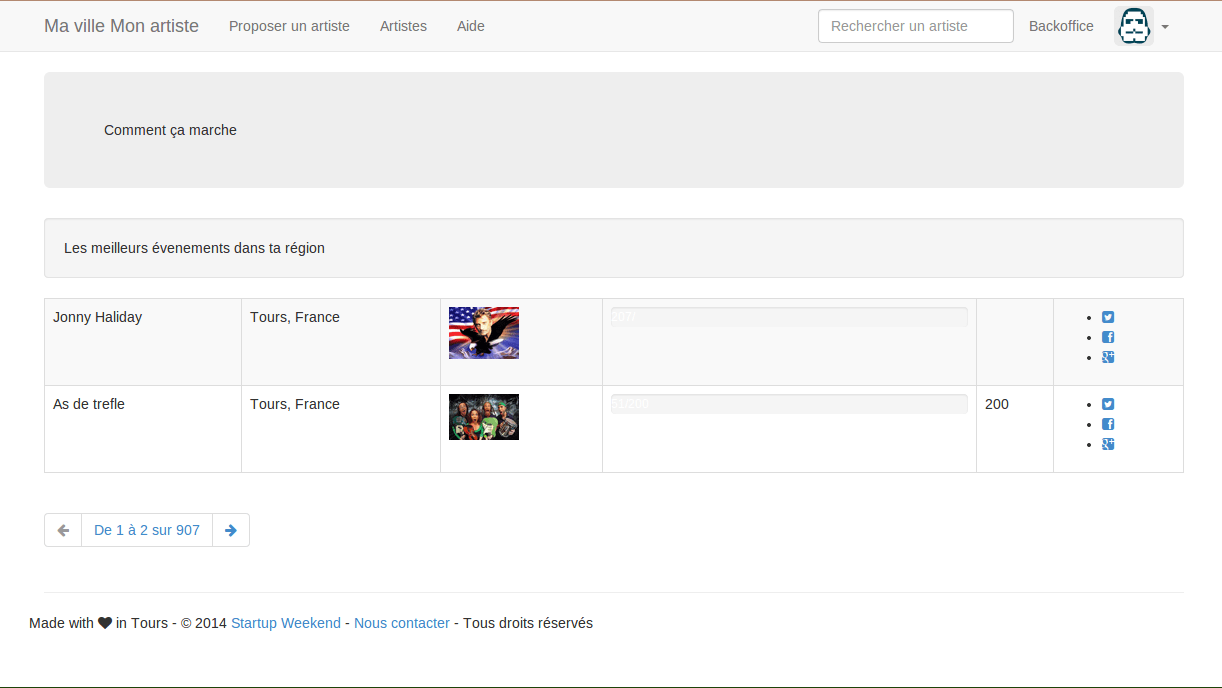Click the Jonny Haliday progress bar

click(x=789, y=317)
